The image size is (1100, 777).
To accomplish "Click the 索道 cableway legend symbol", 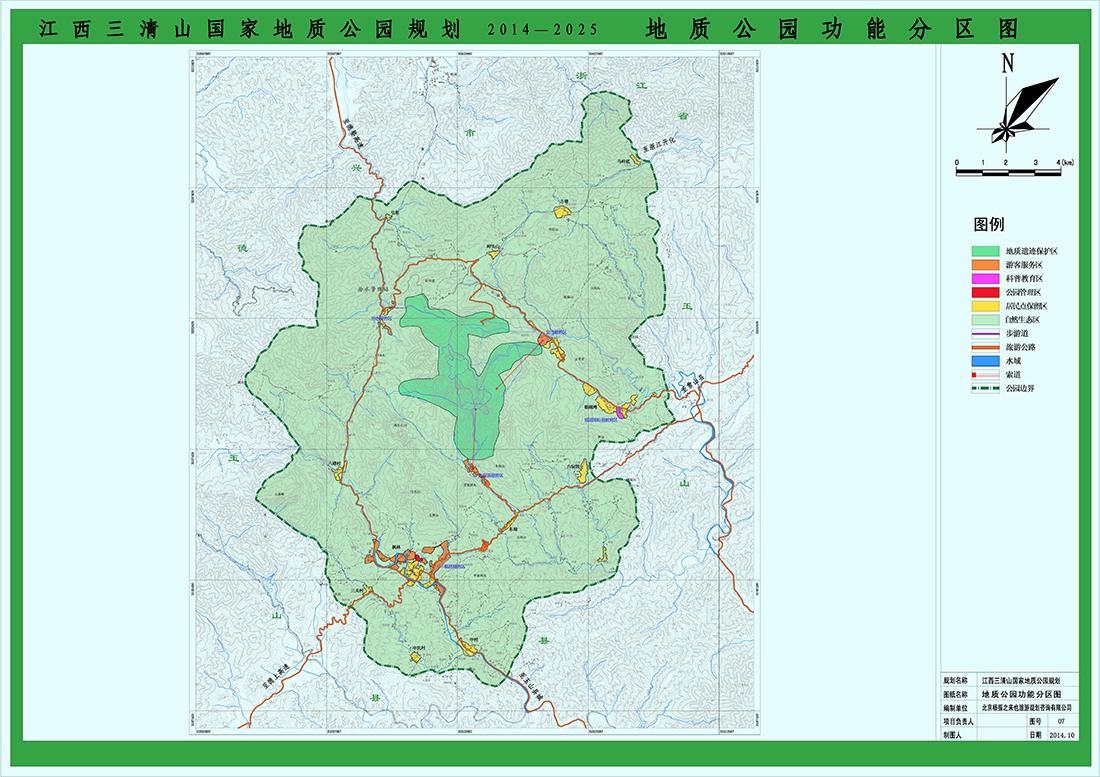I will tap(987, 374).
